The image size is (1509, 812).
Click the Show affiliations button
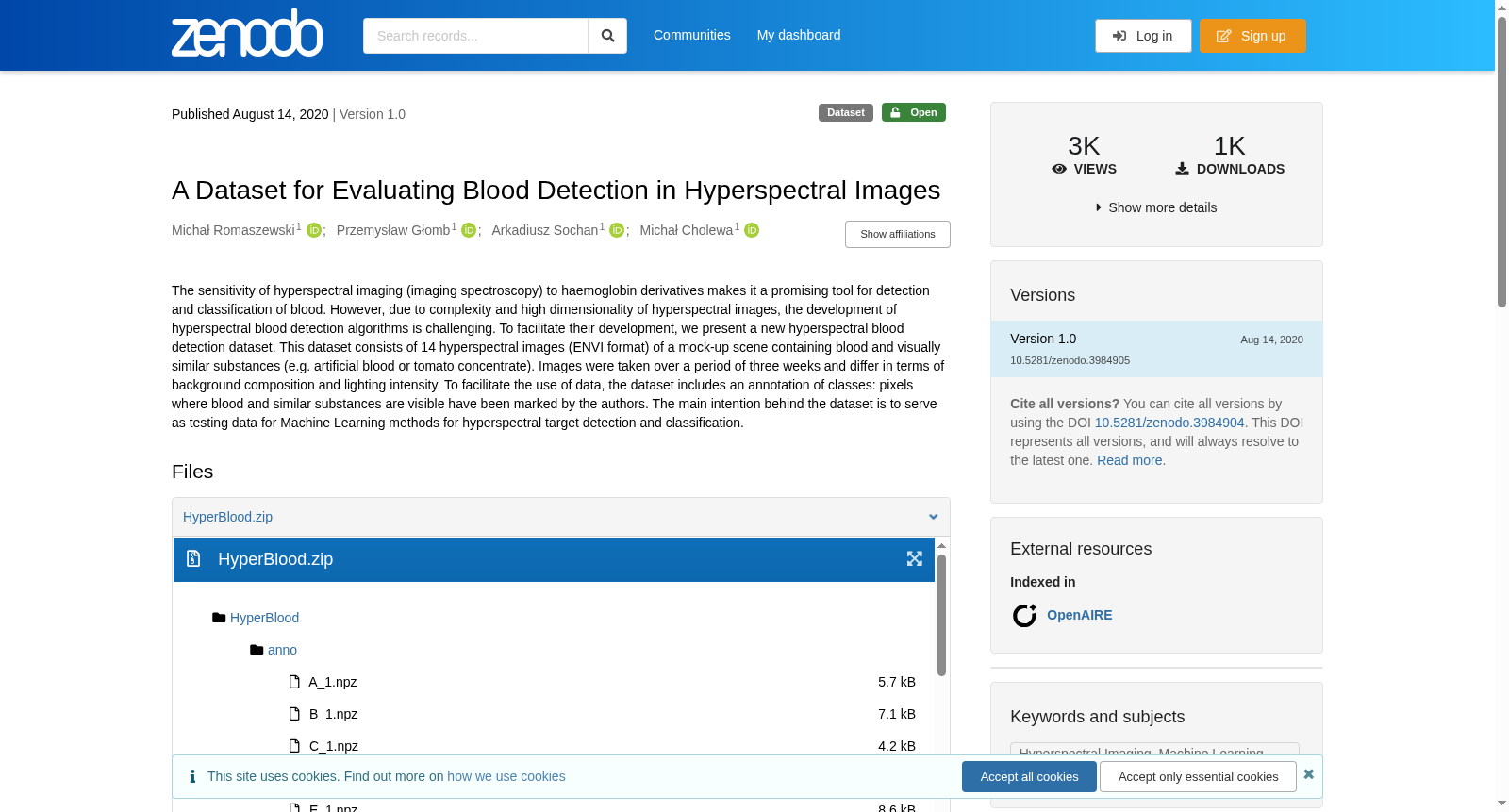click(x=897, y=234)
